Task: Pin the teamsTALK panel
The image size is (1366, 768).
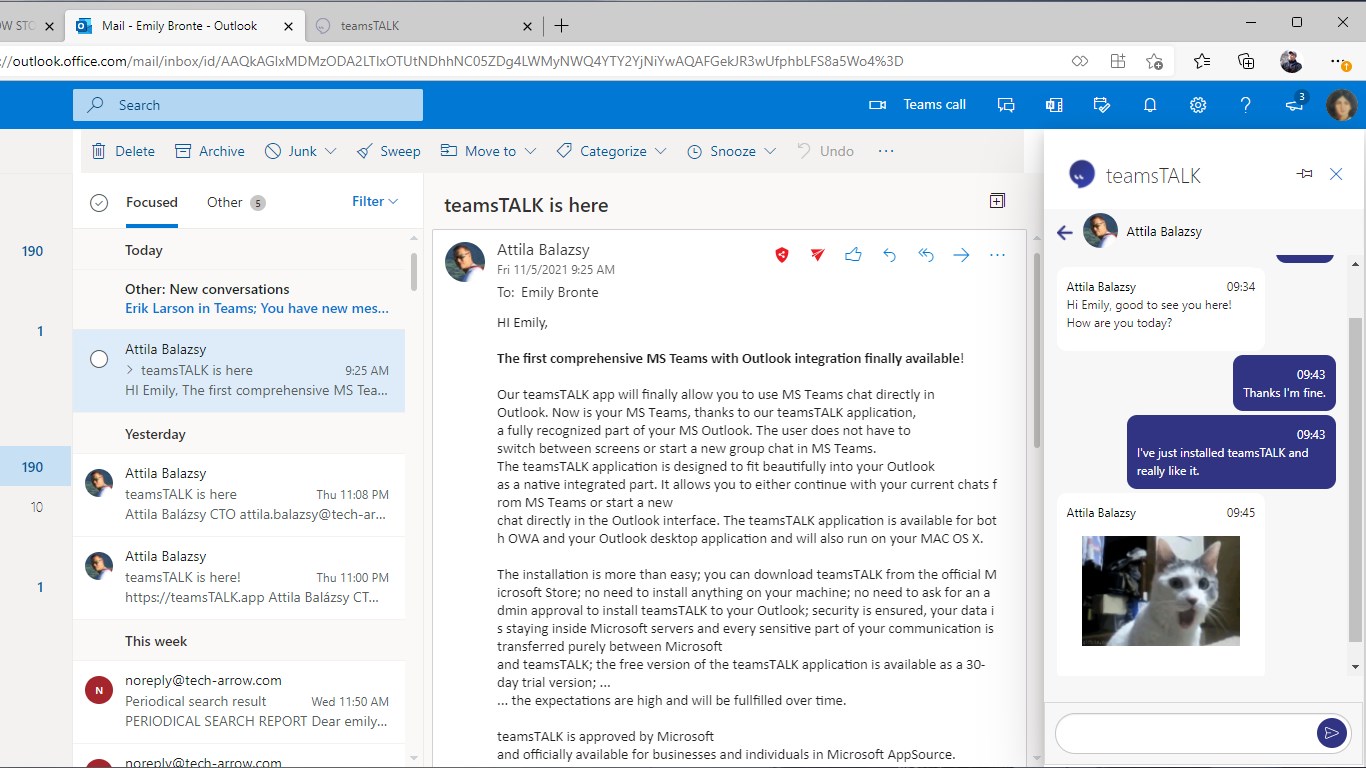Action: tap(1304, 174)
